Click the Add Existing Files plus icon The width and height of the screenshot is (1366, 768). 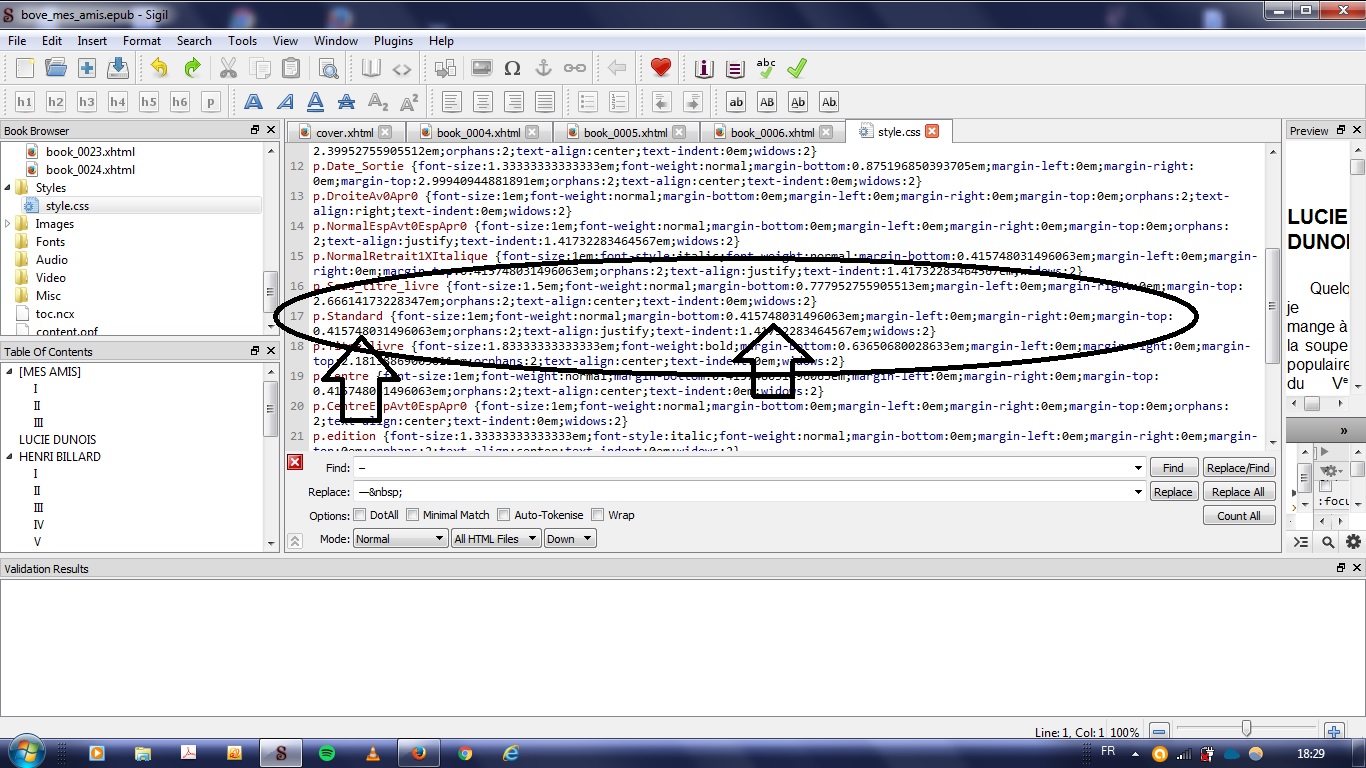87,68
